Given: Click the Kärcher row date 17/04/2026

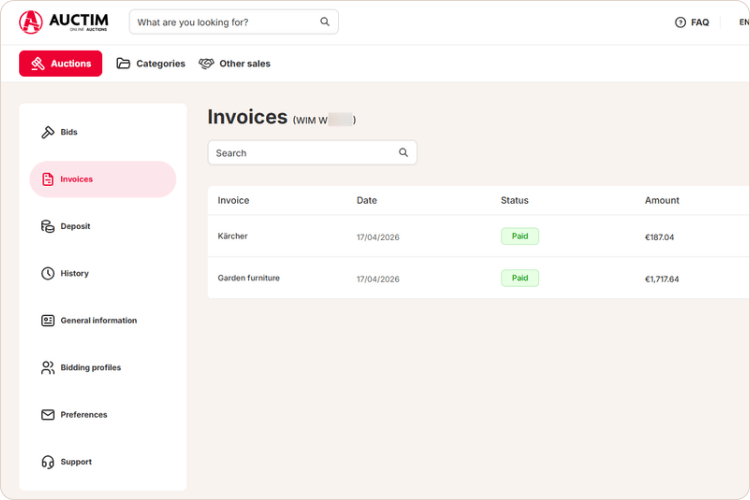Looking at the screenshot, I should (x=378, y=237).
